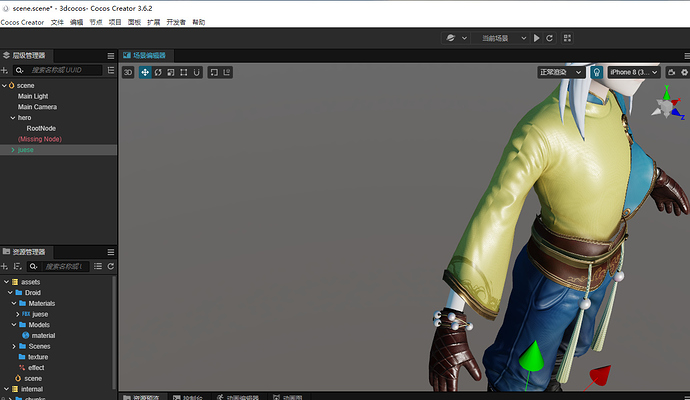Click the preview Play button
Viewport: 690px width, 400px height.
pyautogui.click(x=536, y=38)
